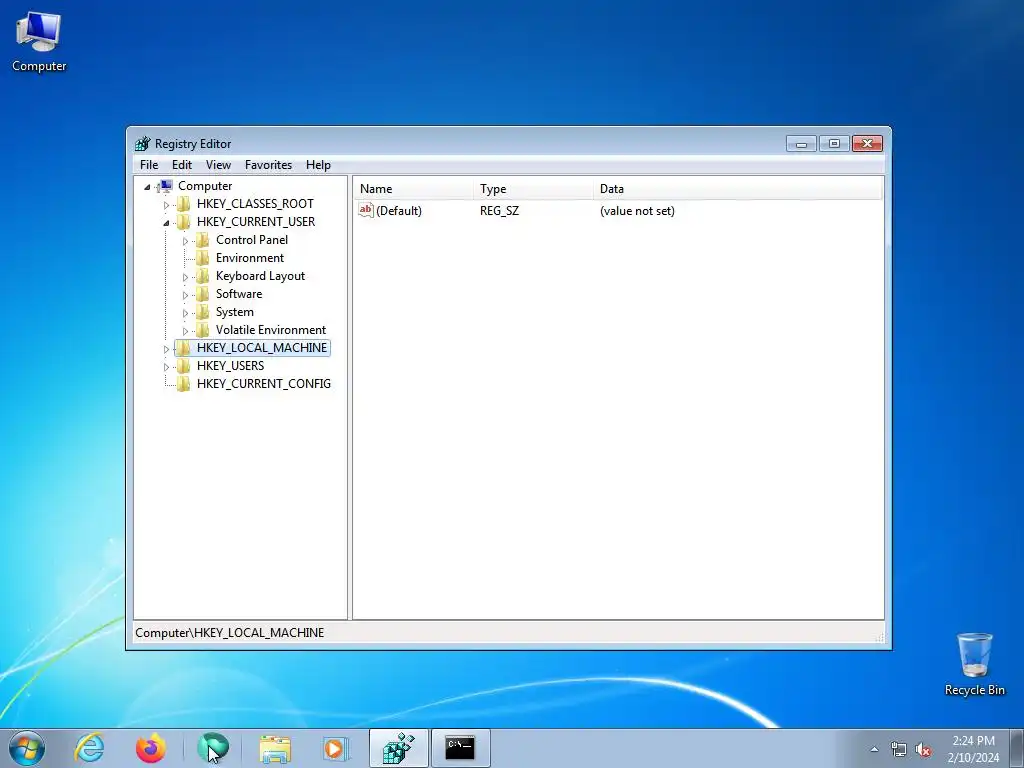Expand the Control Panel key arrow
This screenshot has width=1024, height=768.
click(185, 240)
